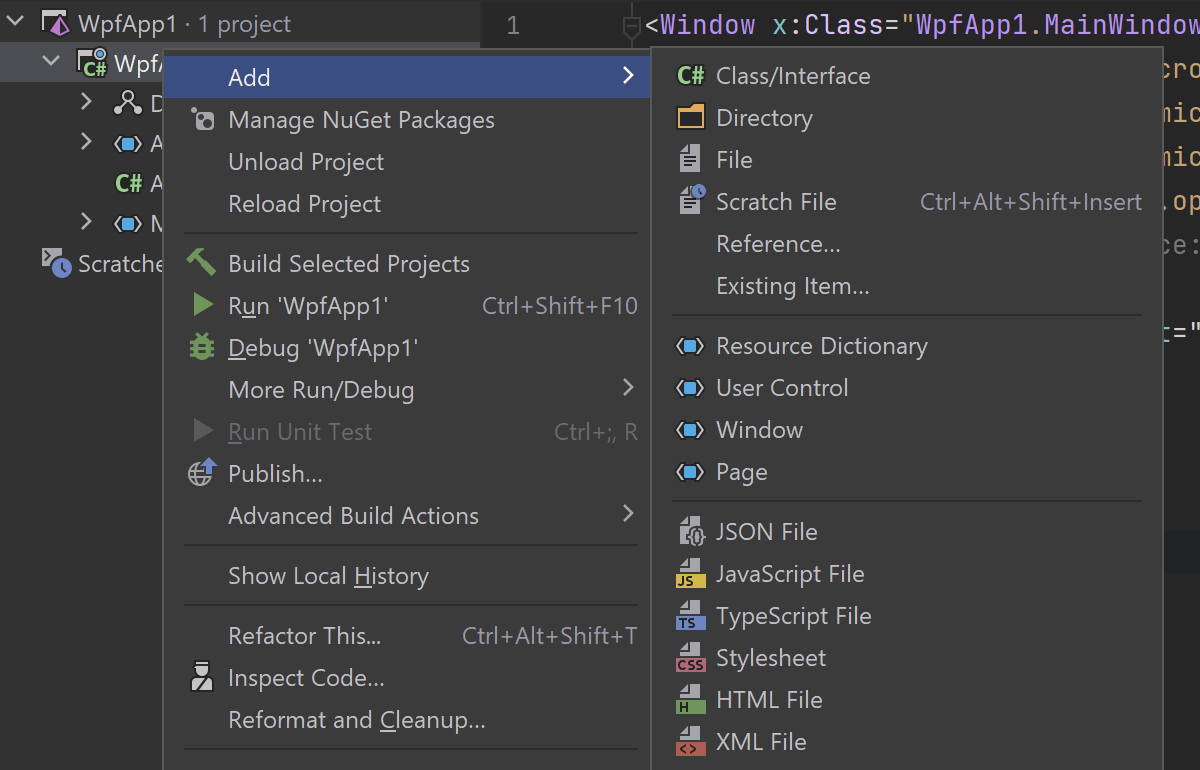The width and height of the screenshot is (1200, 770).
Task: Click the Build Selected Projects hammer icon
Action: coord(201,263)
